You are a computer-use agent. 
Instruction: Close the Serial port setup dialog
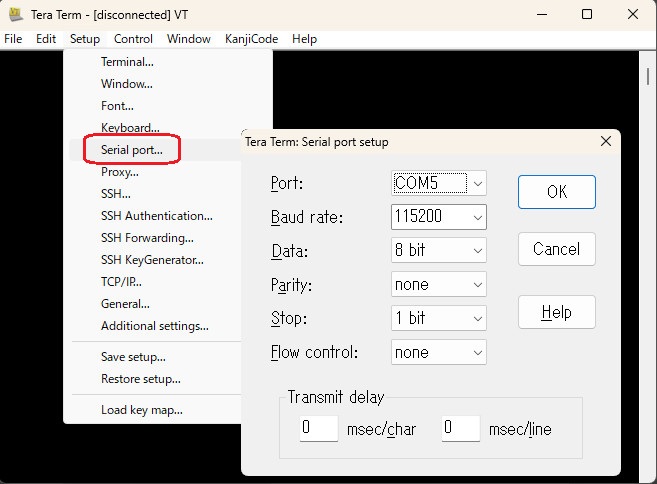coord(605,142)
